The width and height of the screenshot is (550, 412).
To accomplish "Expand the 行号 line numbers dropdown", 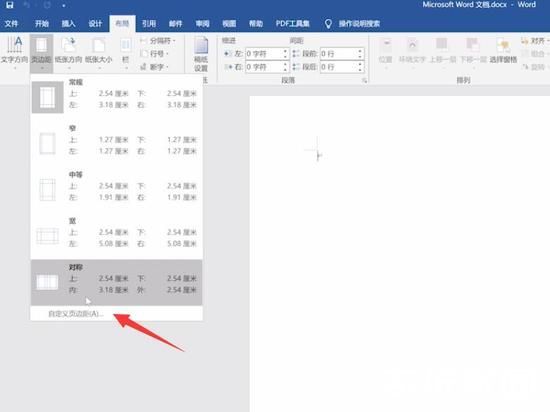I will pyautogui.click(x=155, y=54).
